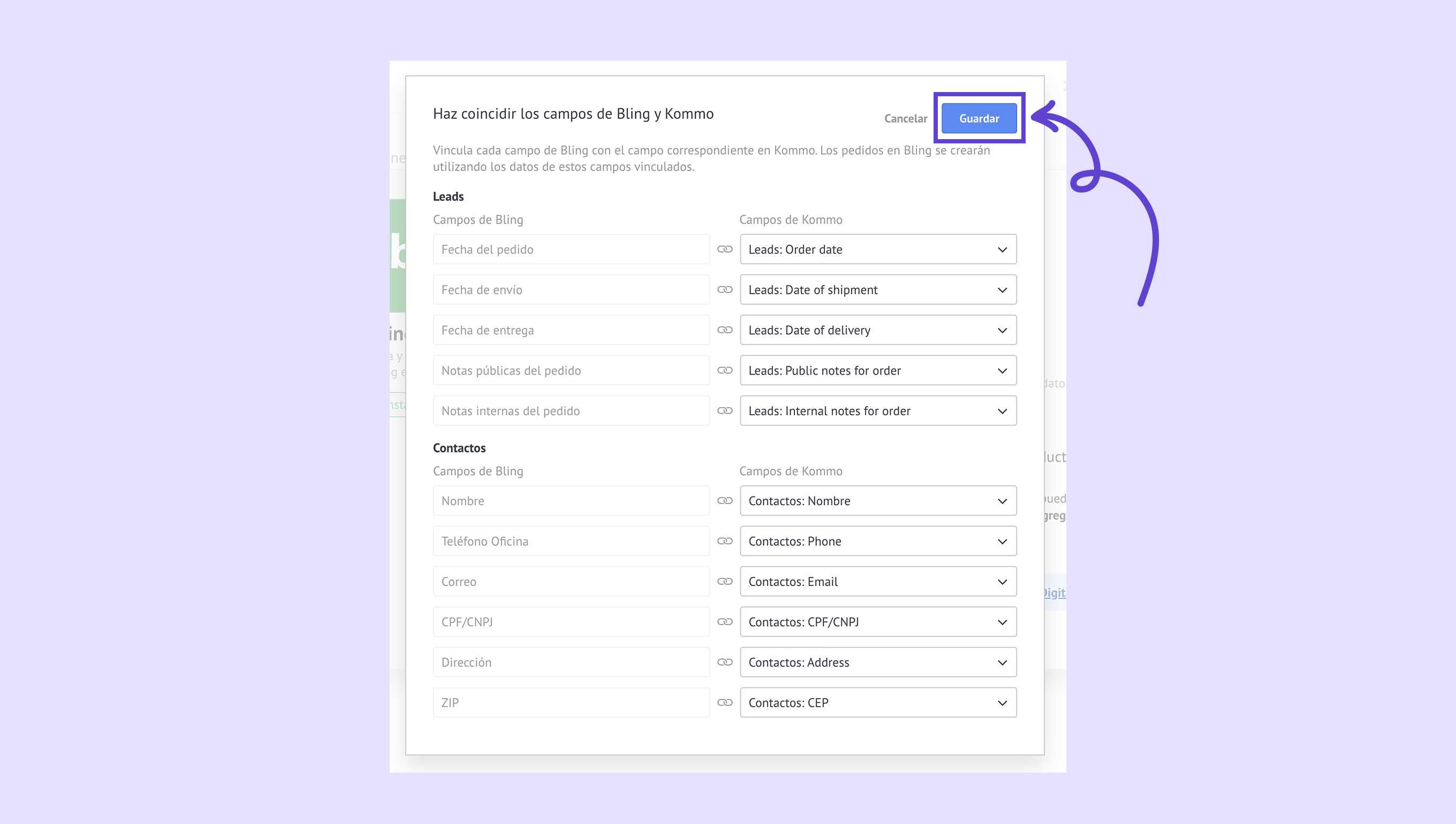Image resolution: width=1456 pixels, height=824 pixels.
Task: Open the Leads: Order date dropdown
Action: pyautogui.click(x=877, y=249)
